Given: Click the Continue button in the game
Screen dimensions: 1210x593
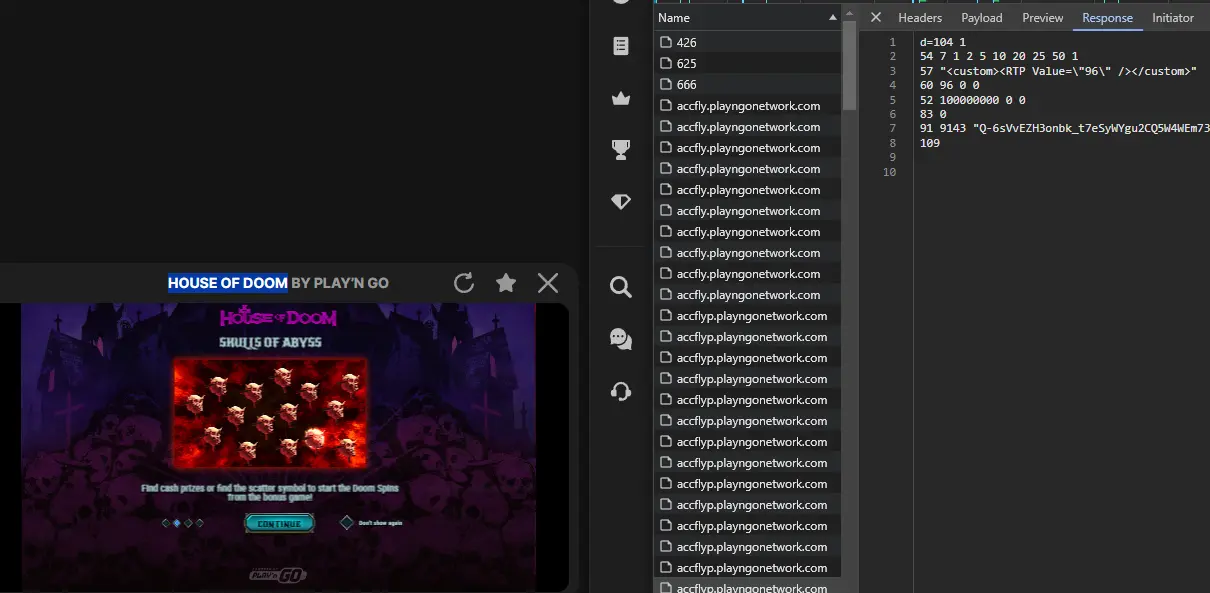Looking at the screenshot, I should (280, 523).
